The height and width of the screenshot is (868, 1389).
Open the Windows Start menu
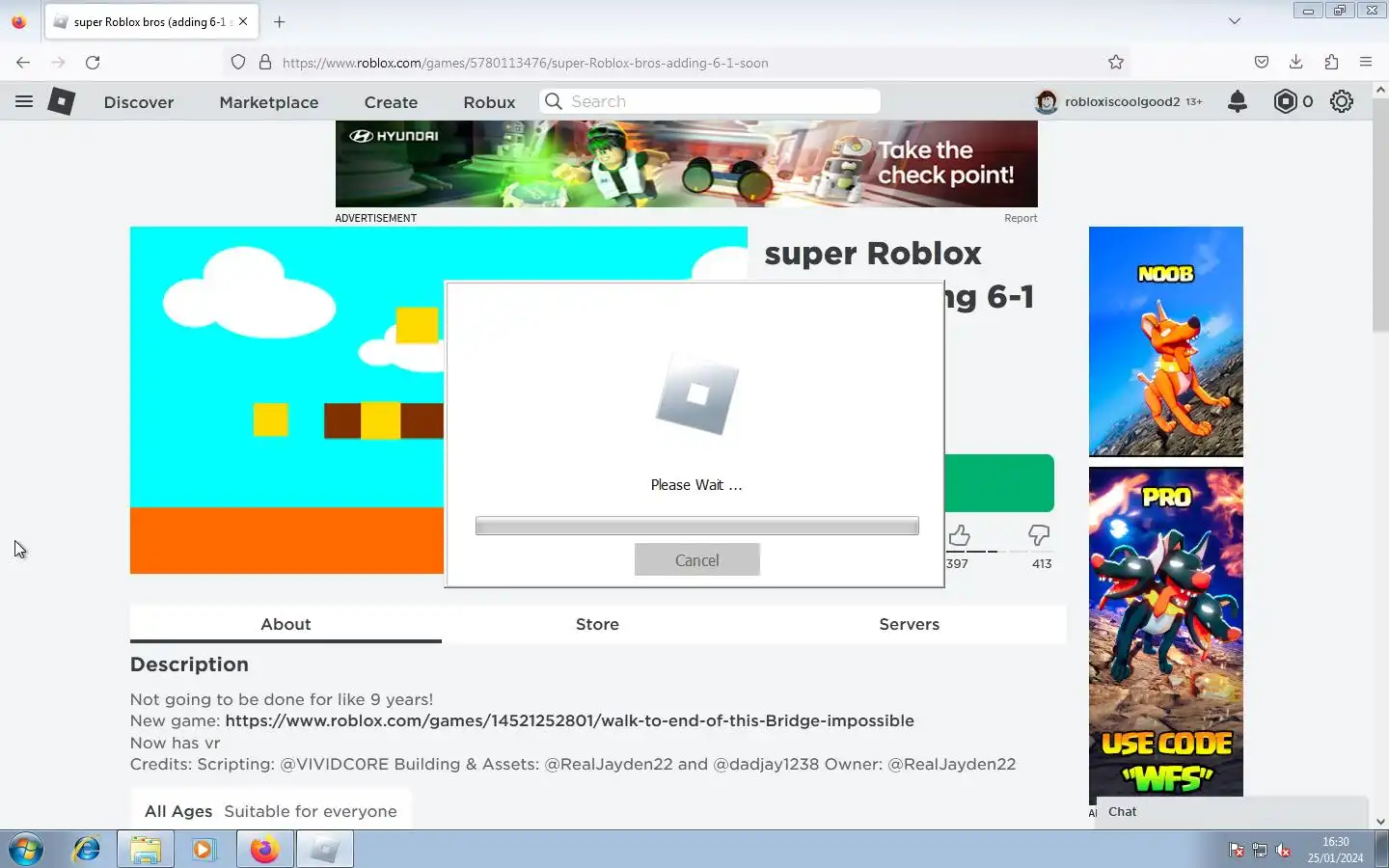(x=26, y=850)
